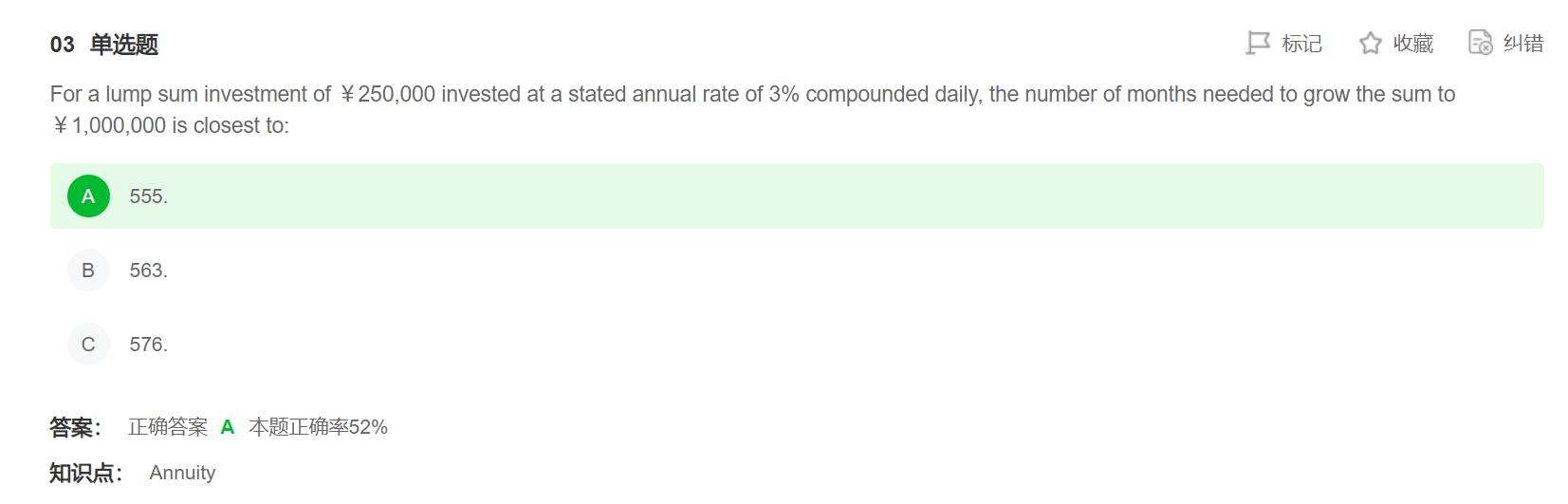1568x504 pixels.
Task: Click the 知识点 label
Action: [85, 473]
